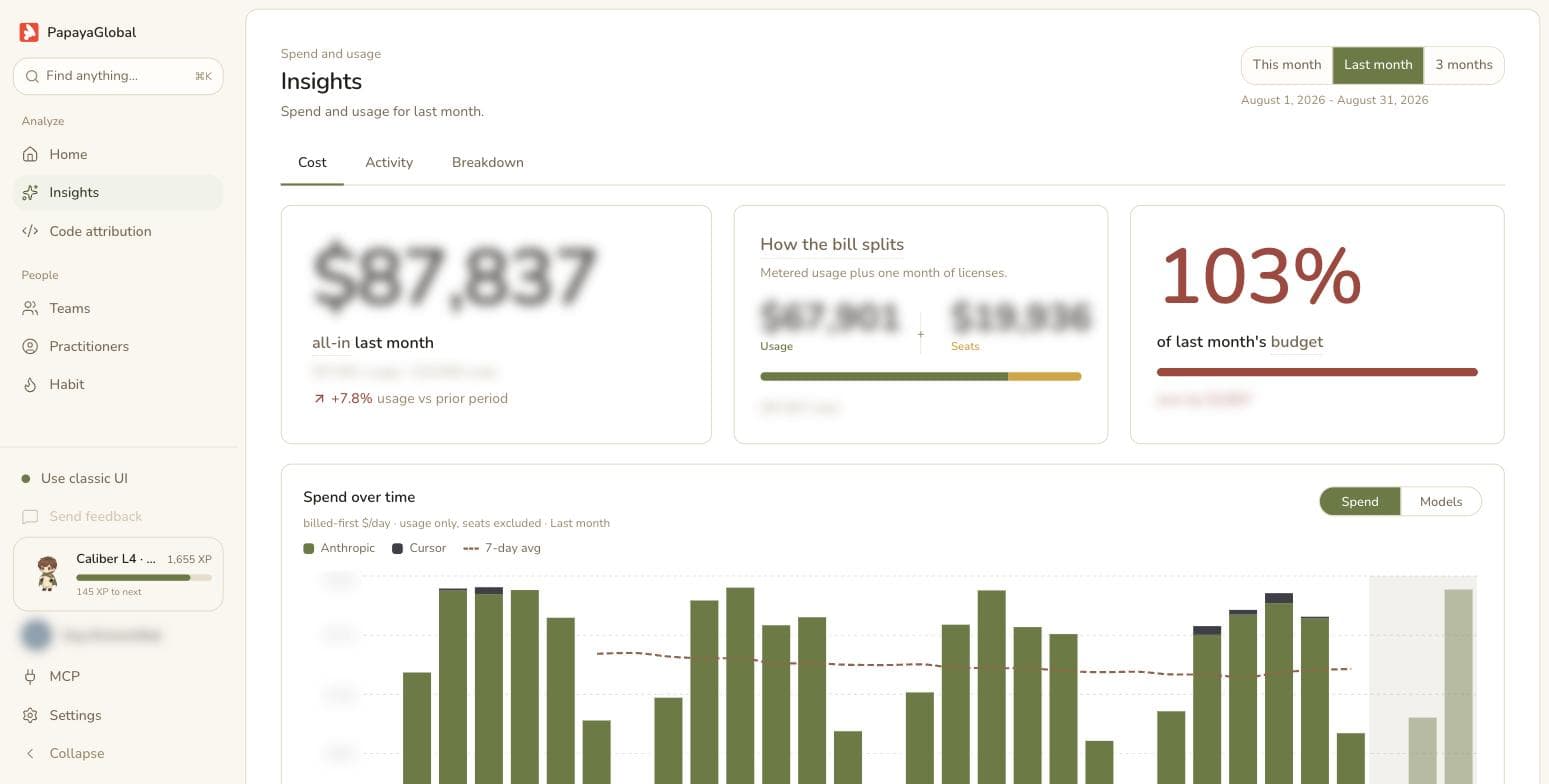Click the Teams people icon
This screenshot has width=1549, height=784.
30,308
